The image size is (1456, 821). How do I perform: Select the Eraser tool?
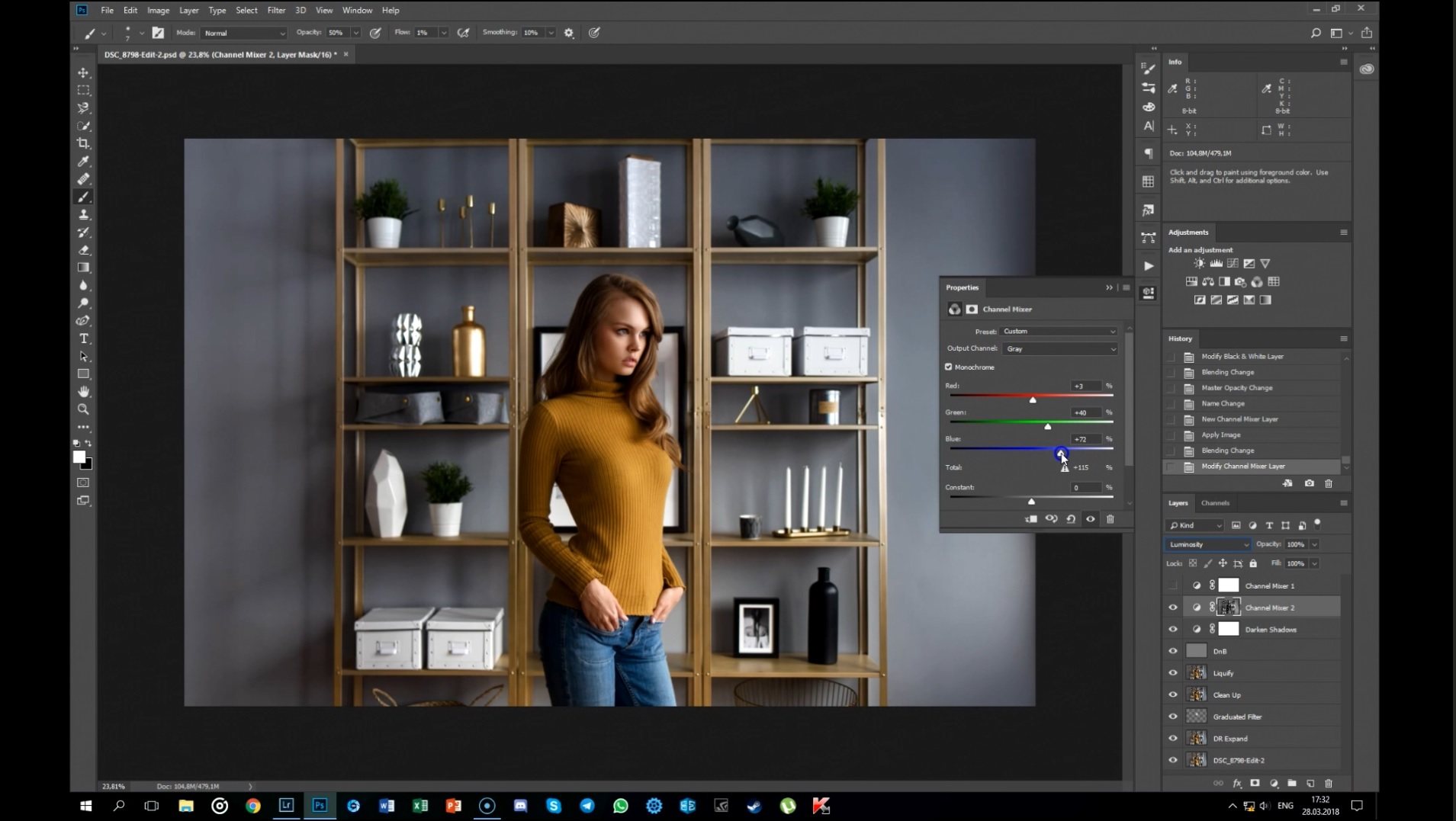pos(83,250)
